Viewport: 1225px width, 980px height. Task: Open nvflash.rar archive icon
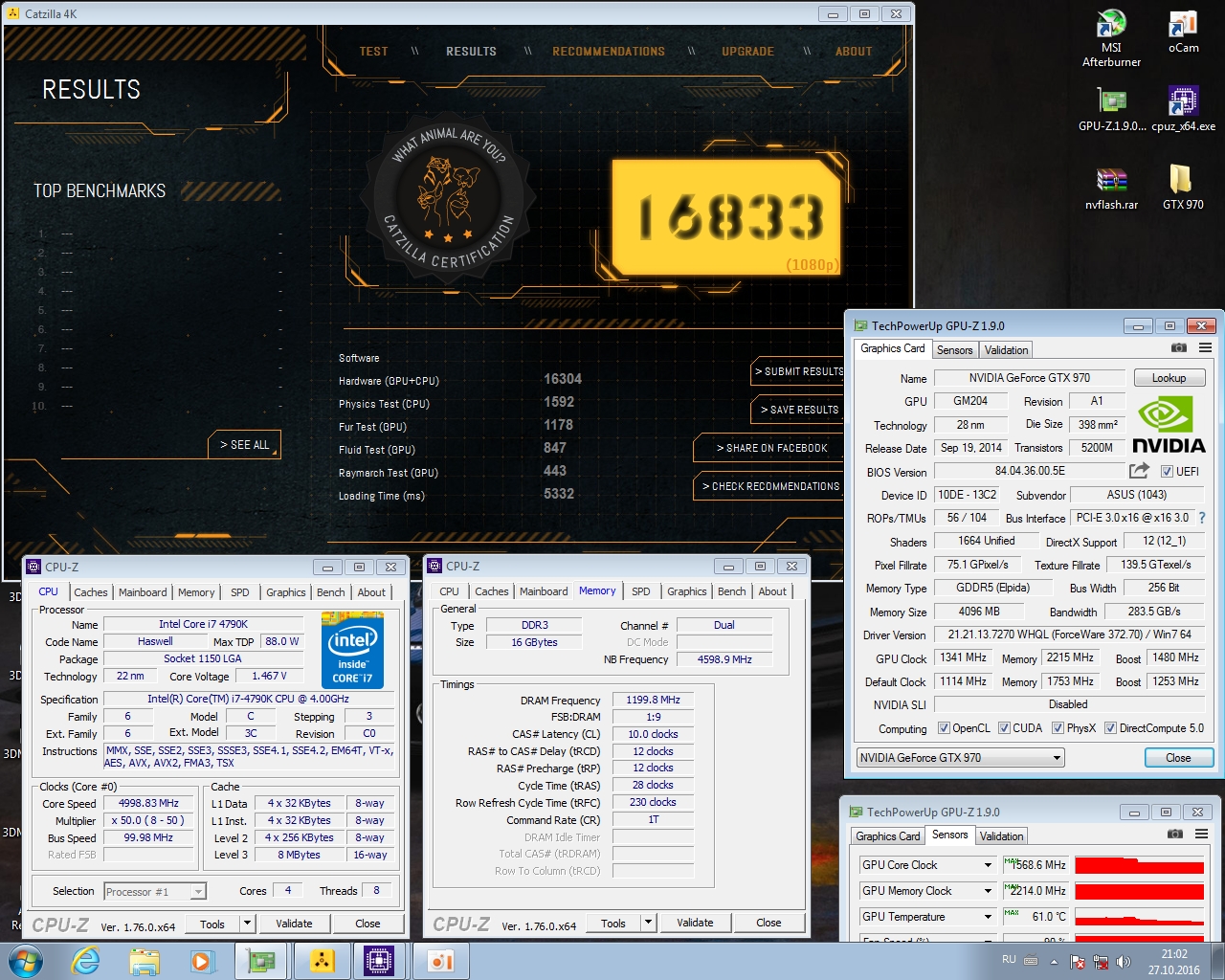click(1111, 189)
